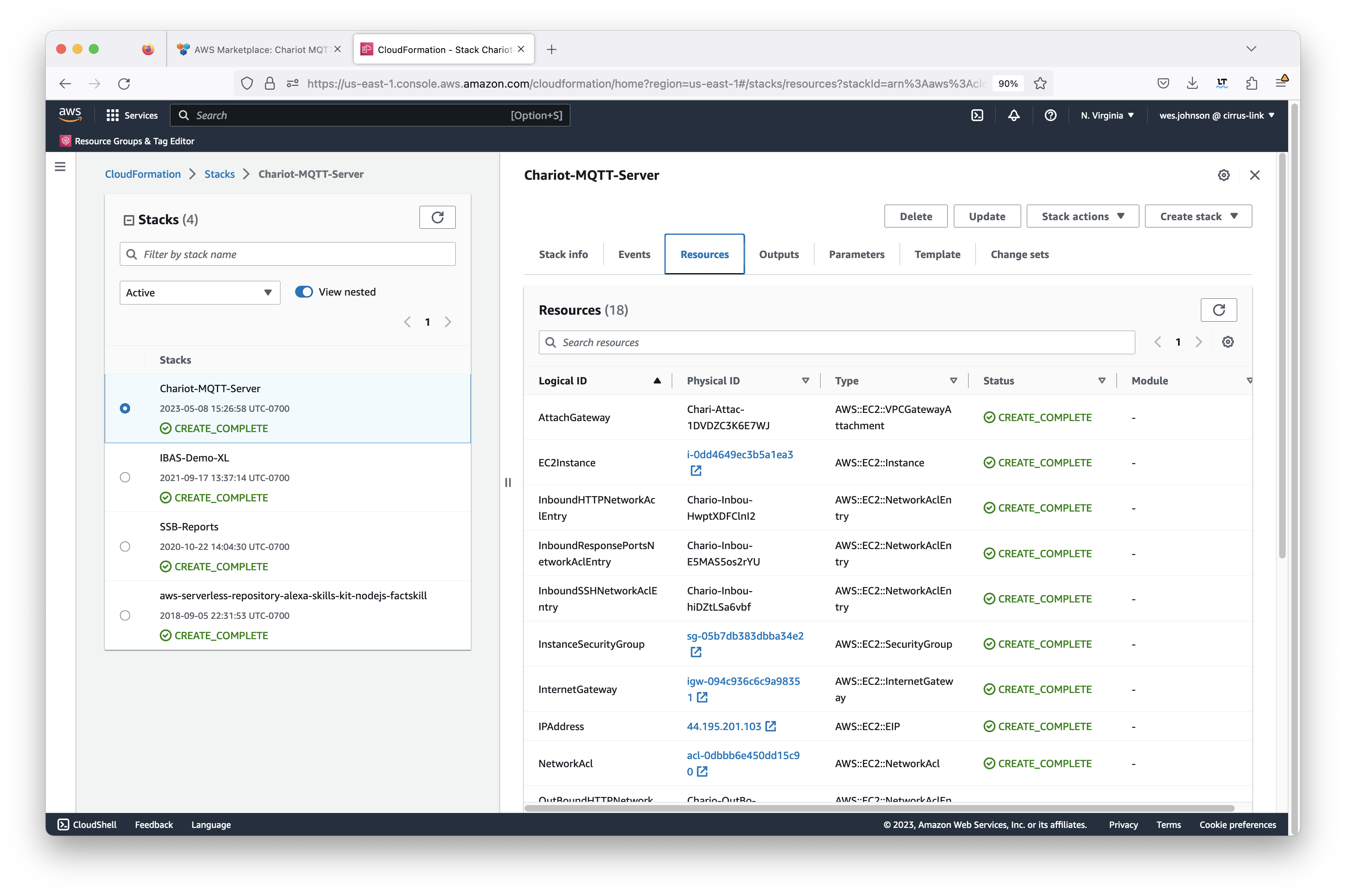Image resolution: width=1346 pixels, height=896 pixels.
Task: Focus the Filter by stack name field
Action: [287, 254]
